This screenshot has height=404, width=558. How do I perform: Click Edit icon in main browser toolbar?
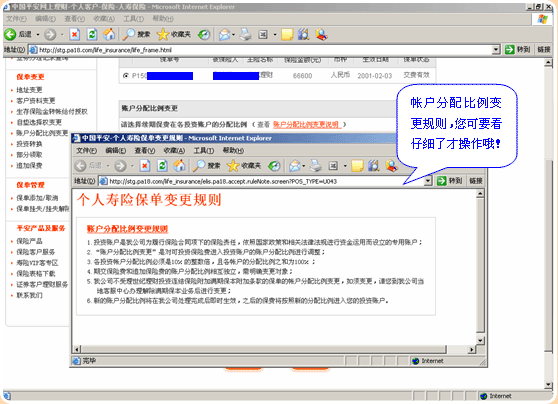(263, 35)
